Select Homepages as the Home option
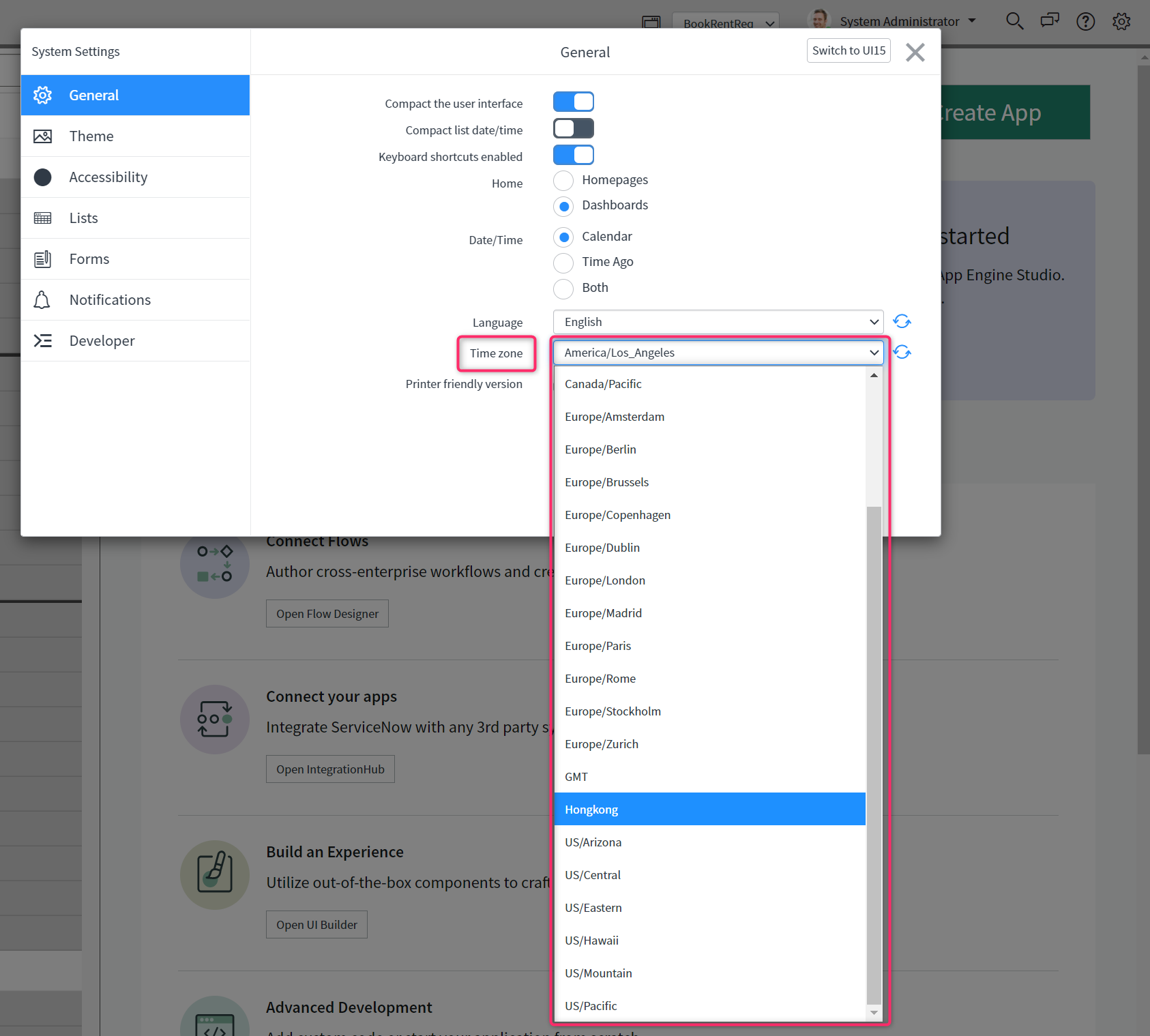 tap(563, 180)
